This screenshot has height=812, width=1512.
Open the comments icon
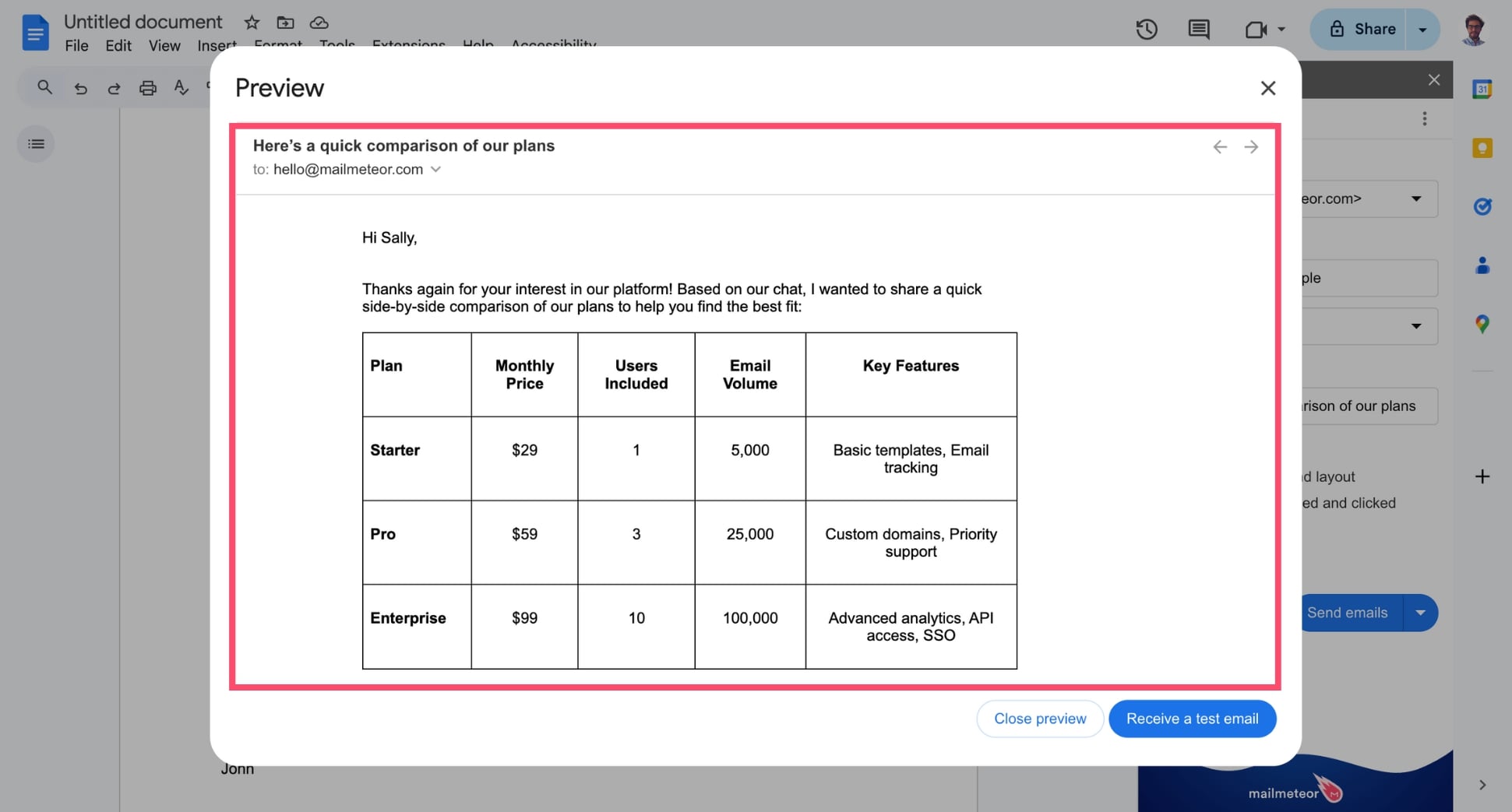[x=1198, y=30]
